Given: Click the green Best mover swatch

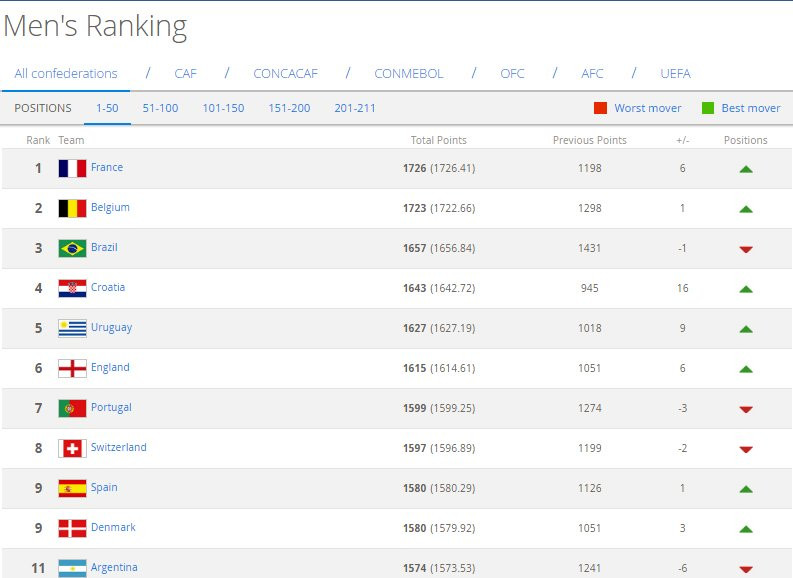Looking at the screenshot, I should 709,108.
